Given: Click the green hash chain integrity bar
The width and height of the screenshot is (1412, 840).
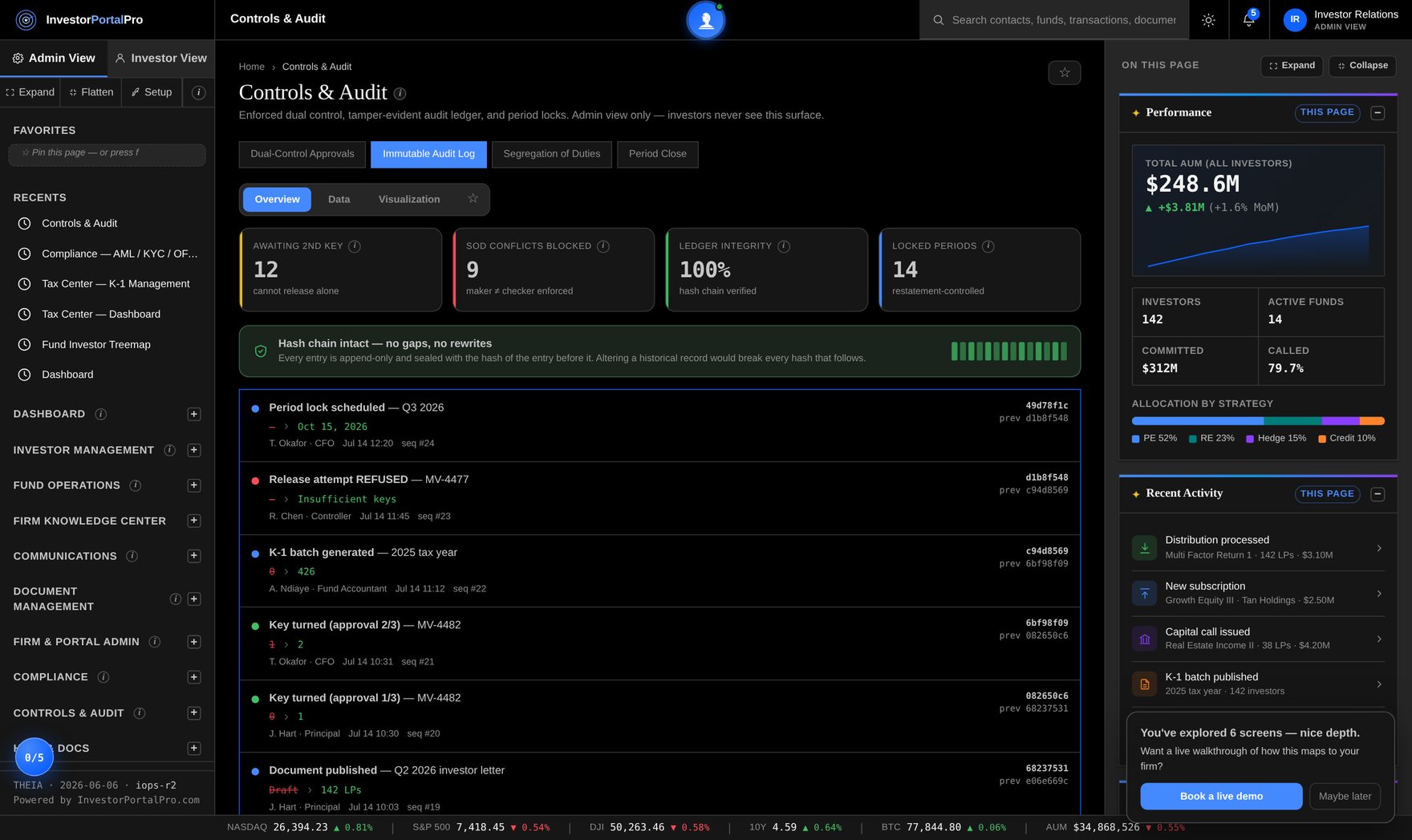Looking at the screenshot, I should click(x=1008, y=351).
